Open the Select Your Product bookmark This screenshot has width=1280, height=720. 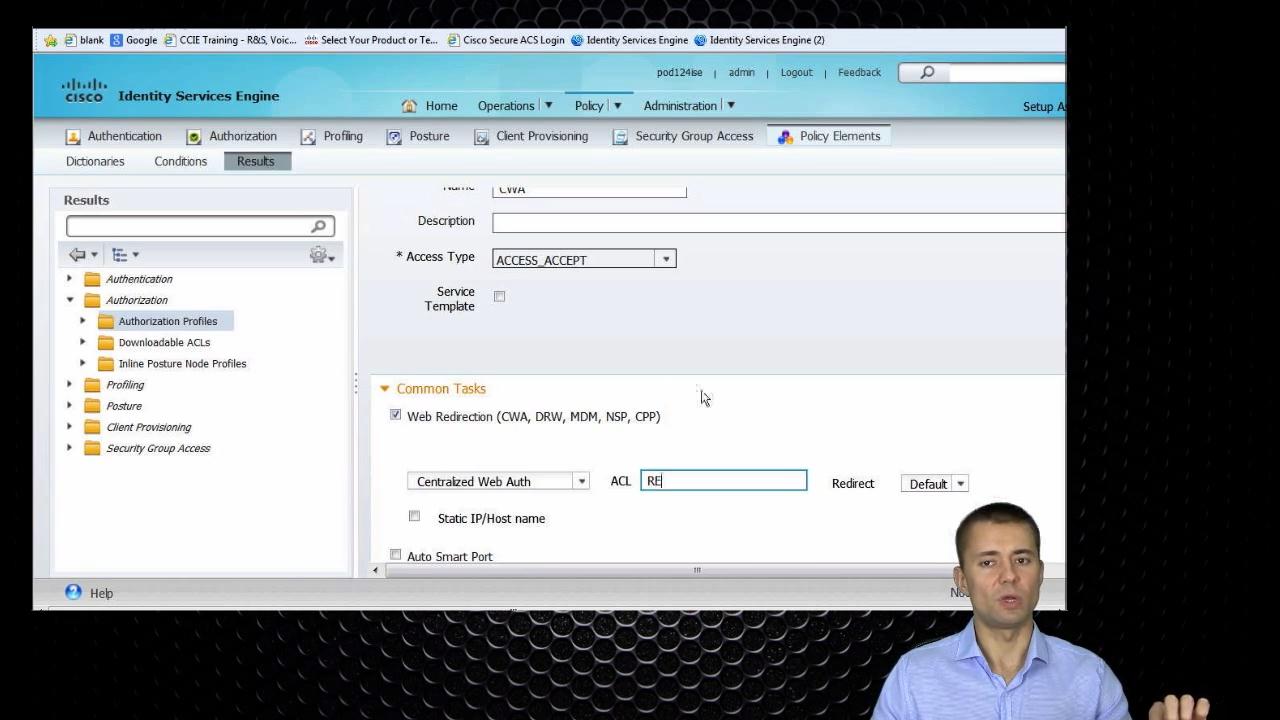[371, 40]
